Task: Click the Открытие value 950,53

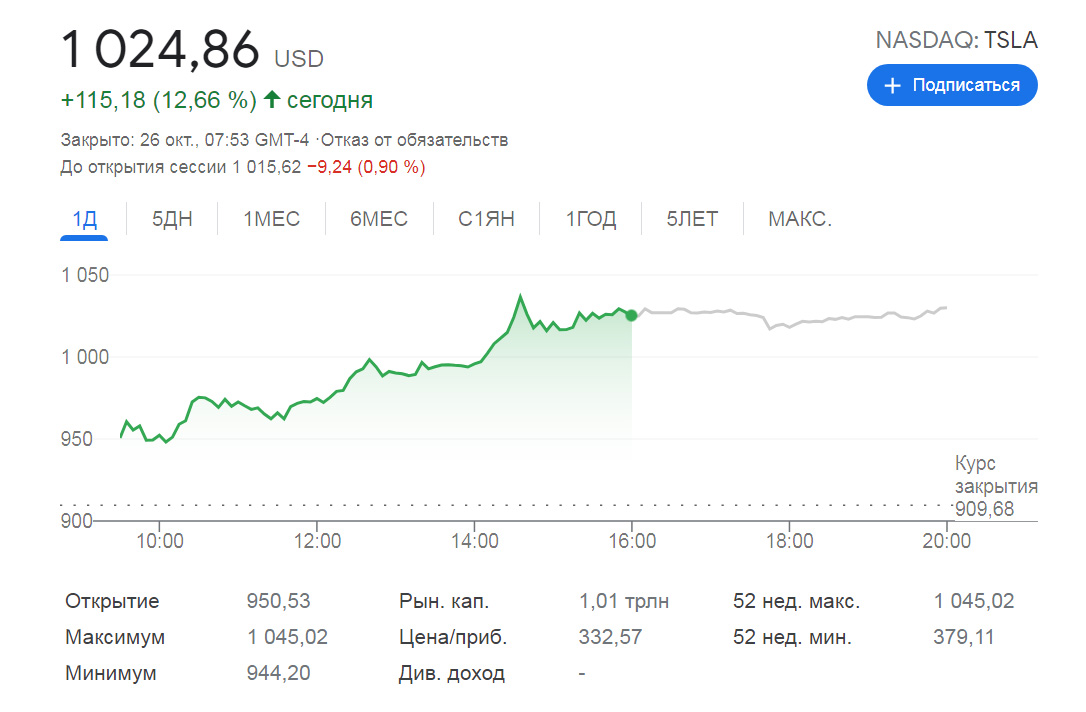Action: pyautogui.click(x=279, y=601)
